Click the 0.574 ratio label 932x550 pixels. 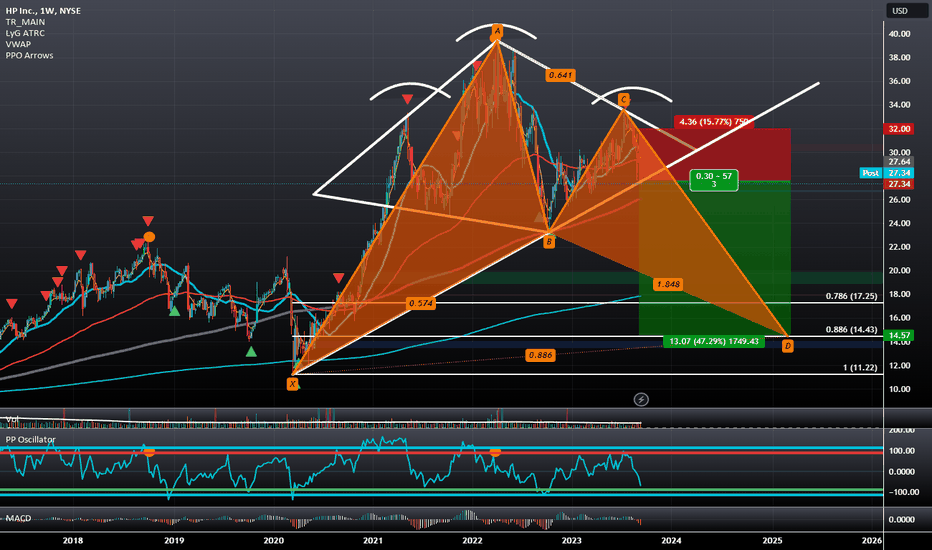click(421, 303)
